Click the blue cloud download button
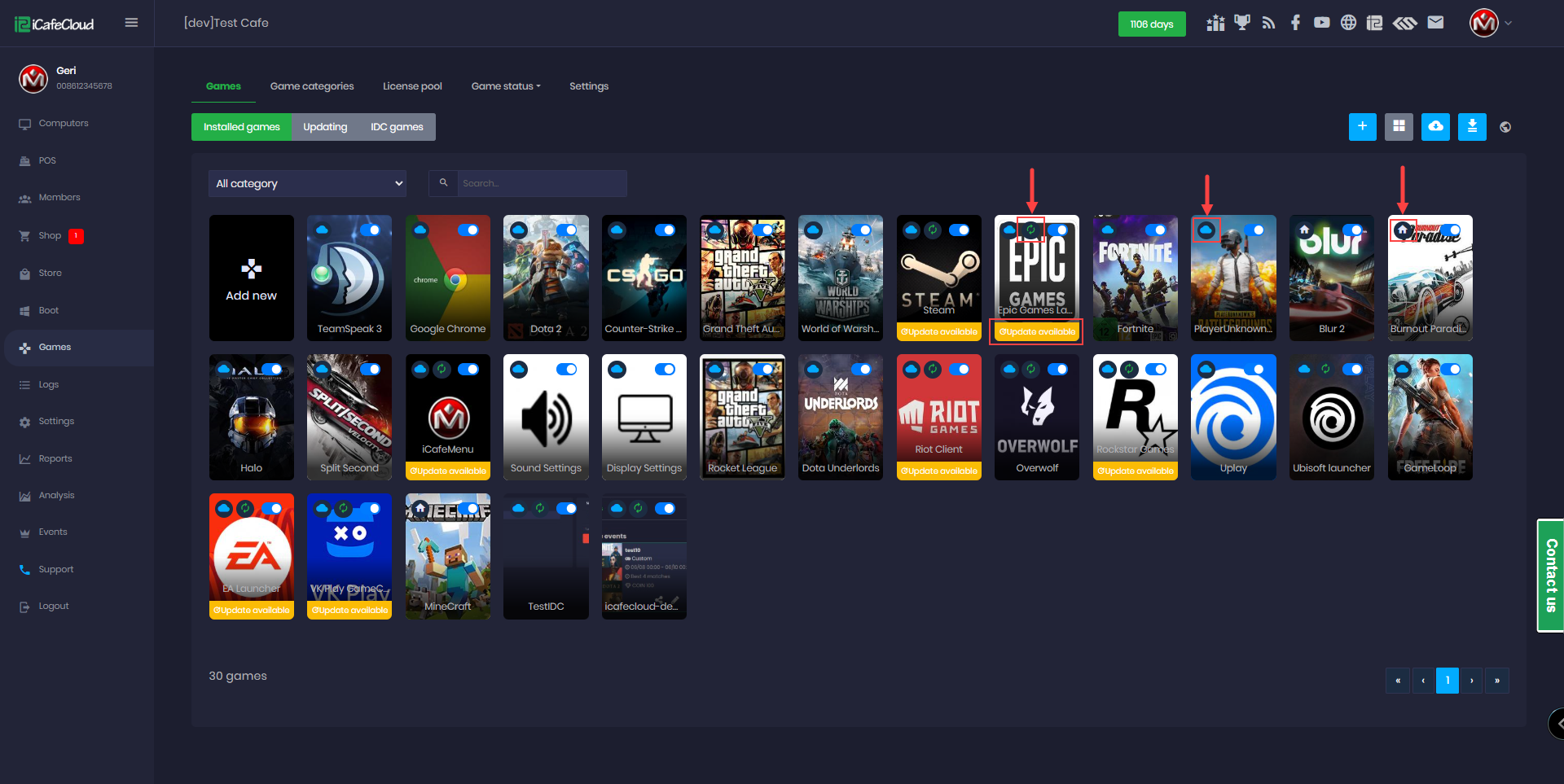Image resolution: width=1564 pixels, height=784 pixels. 1435,126
